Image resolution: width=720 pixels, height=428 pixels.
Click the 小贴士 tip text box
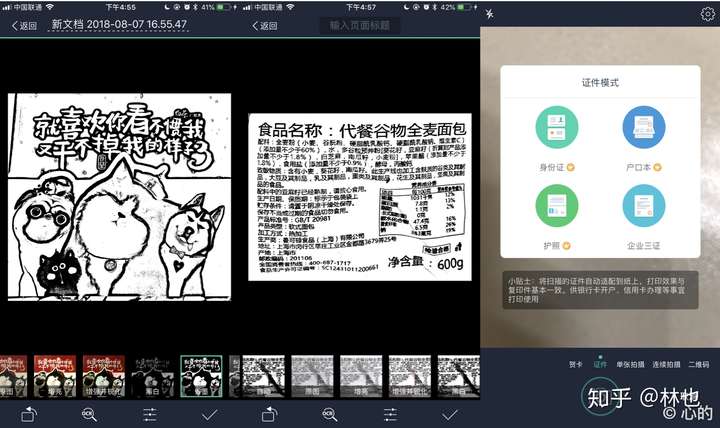coord(600,290)
